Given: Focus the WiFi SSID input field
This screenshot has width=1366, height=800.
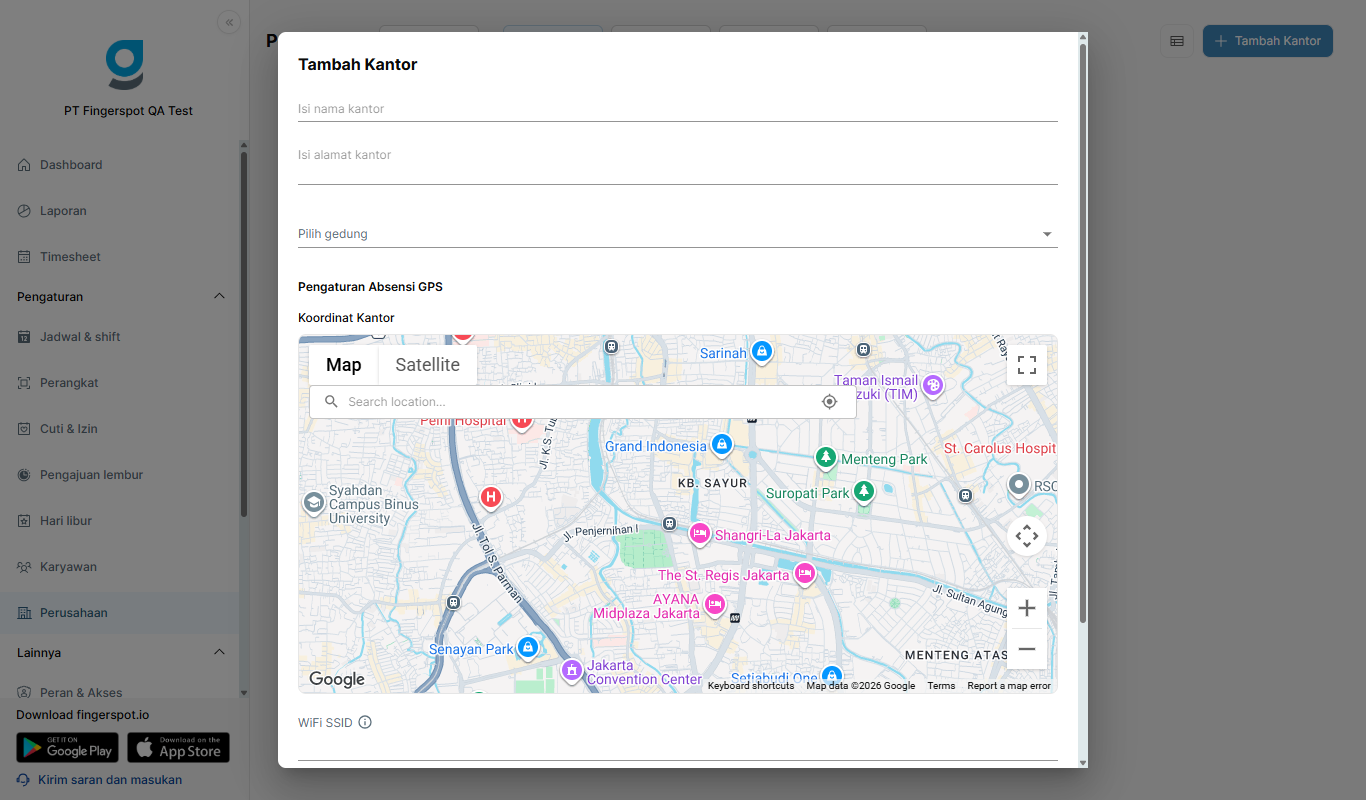Looking at the screenshot, I should 677,748.
